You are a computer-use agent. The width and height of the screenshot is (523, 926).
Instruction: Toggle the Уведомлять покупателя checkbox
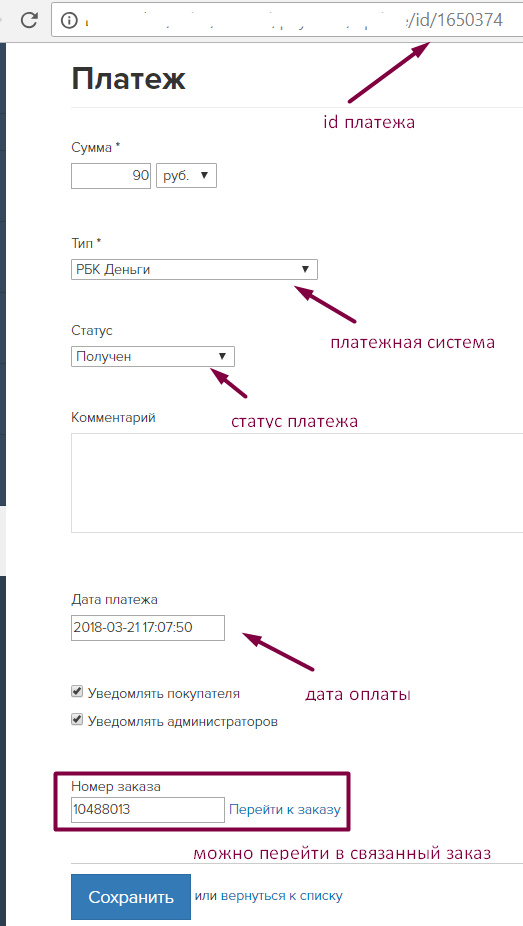[x=77, y=692]
